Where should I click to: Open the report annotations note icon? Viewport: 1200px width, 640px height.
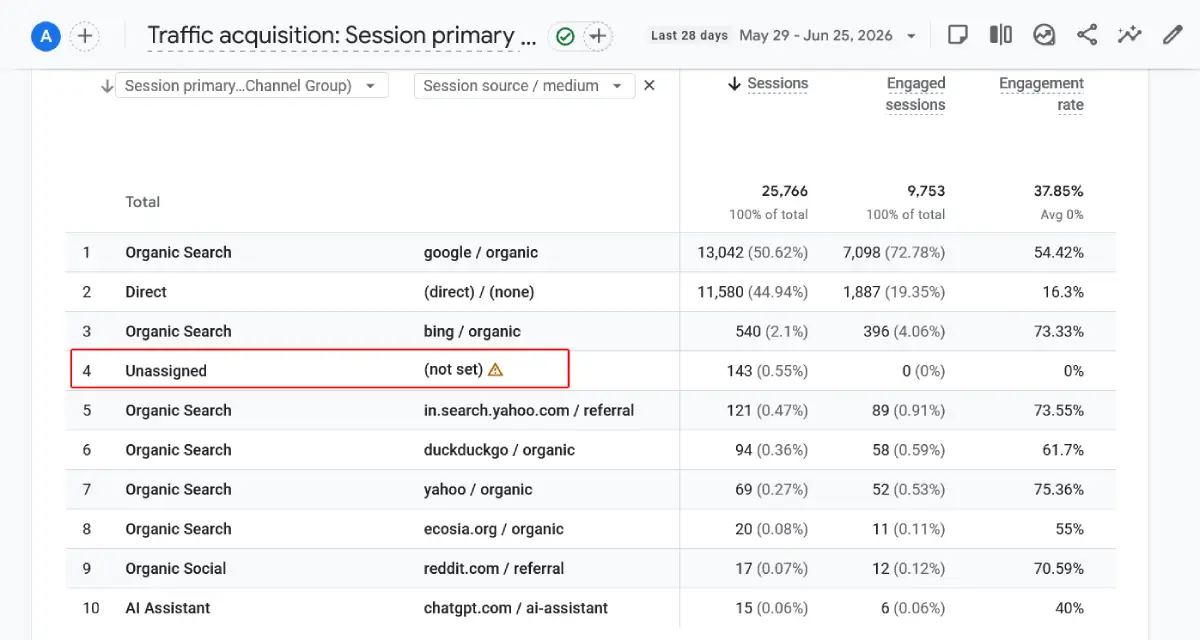[x=957, y=36]
